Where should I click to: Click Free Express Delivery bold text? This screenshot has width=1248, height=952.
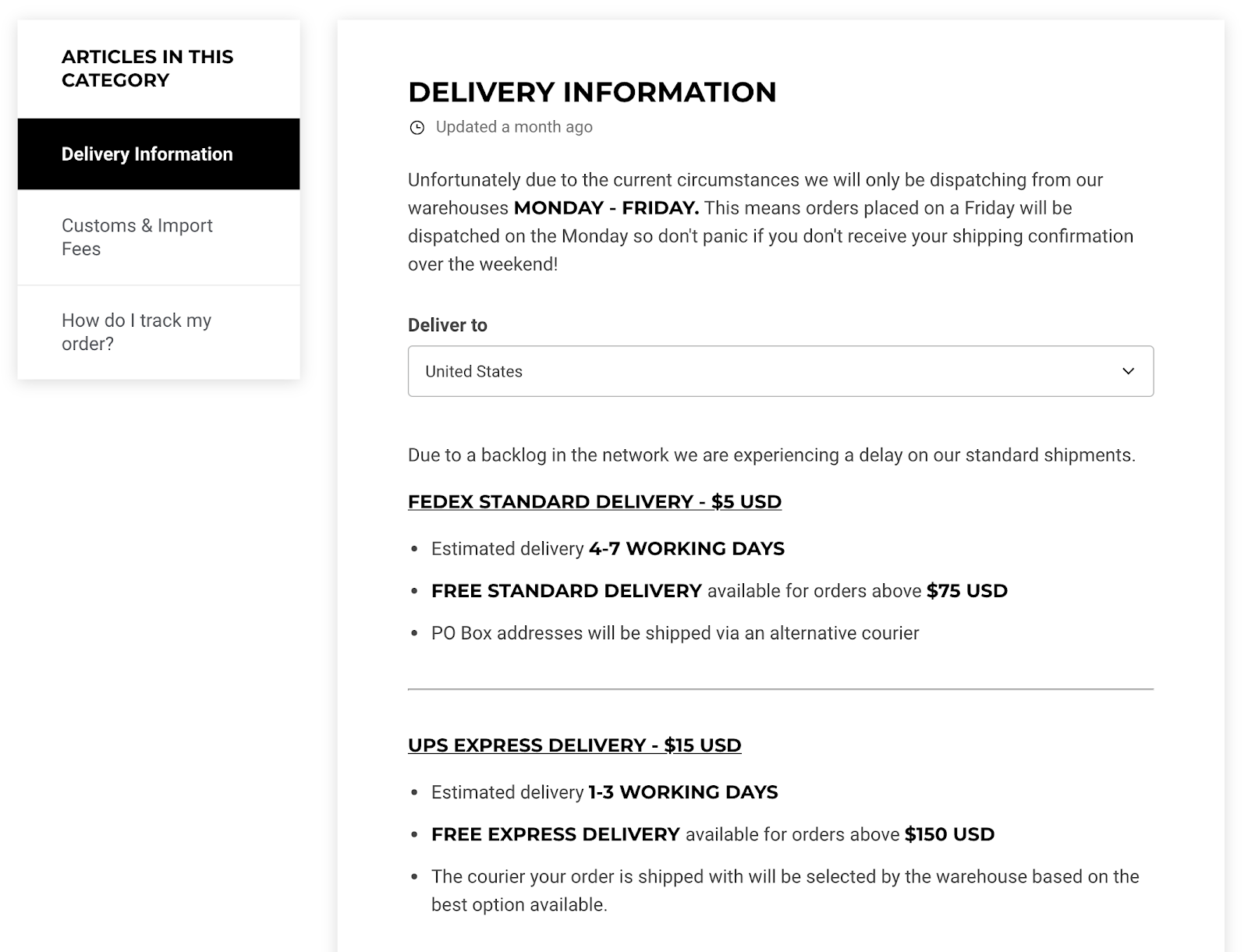coord(555,834)
